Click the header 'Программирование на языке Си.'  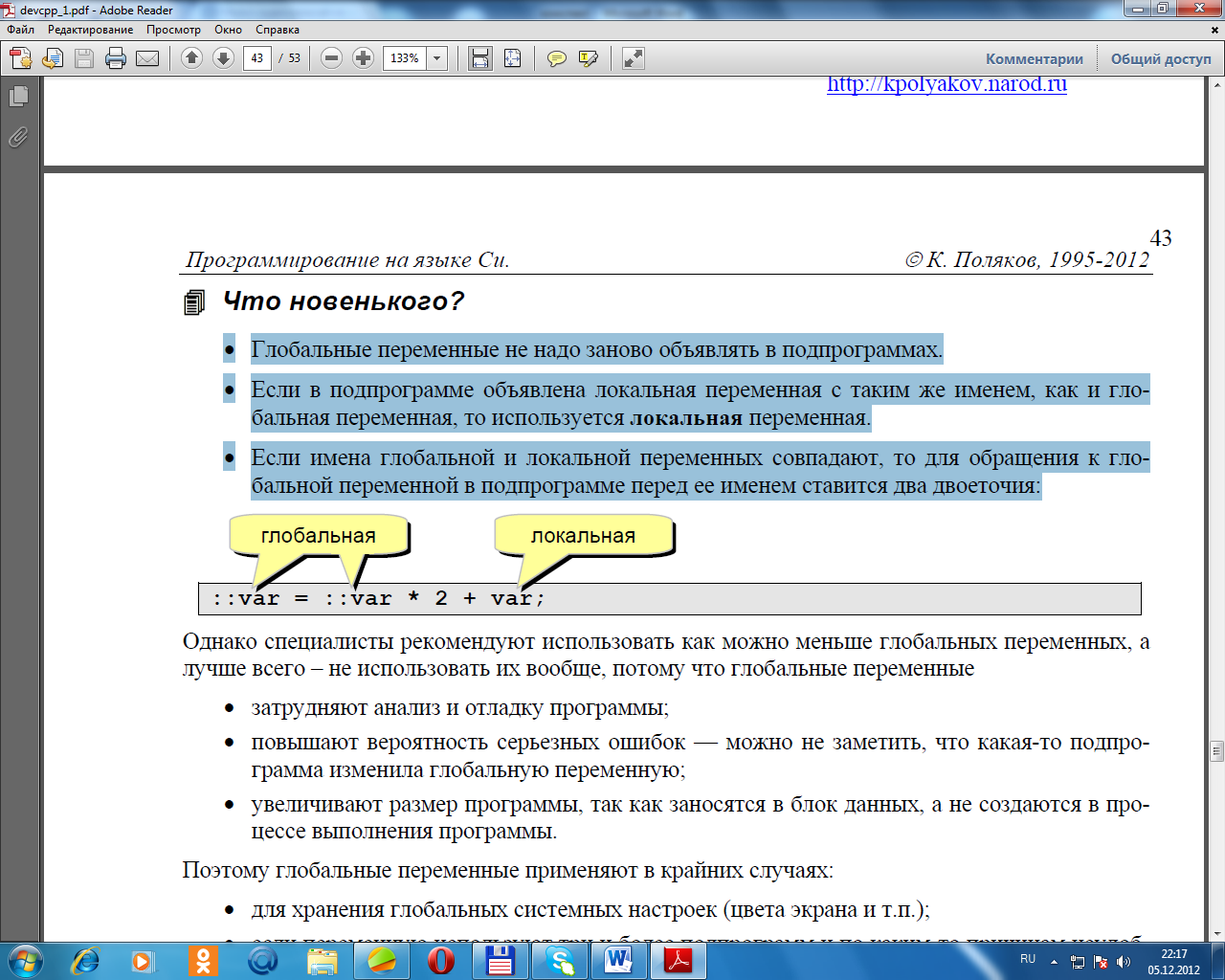pos(347,260)
